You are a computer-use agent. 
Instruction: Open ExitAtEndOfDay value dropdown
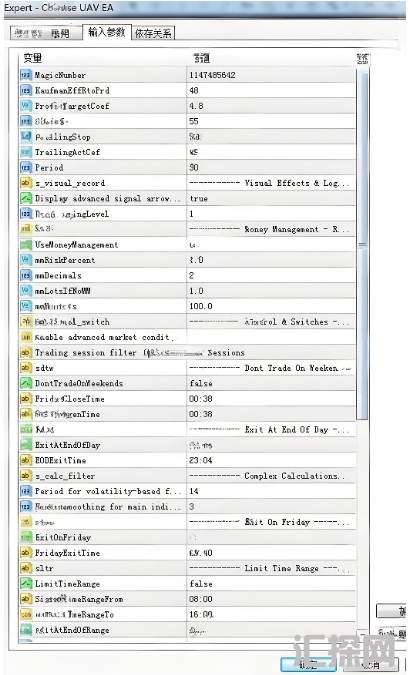(271, 445)
